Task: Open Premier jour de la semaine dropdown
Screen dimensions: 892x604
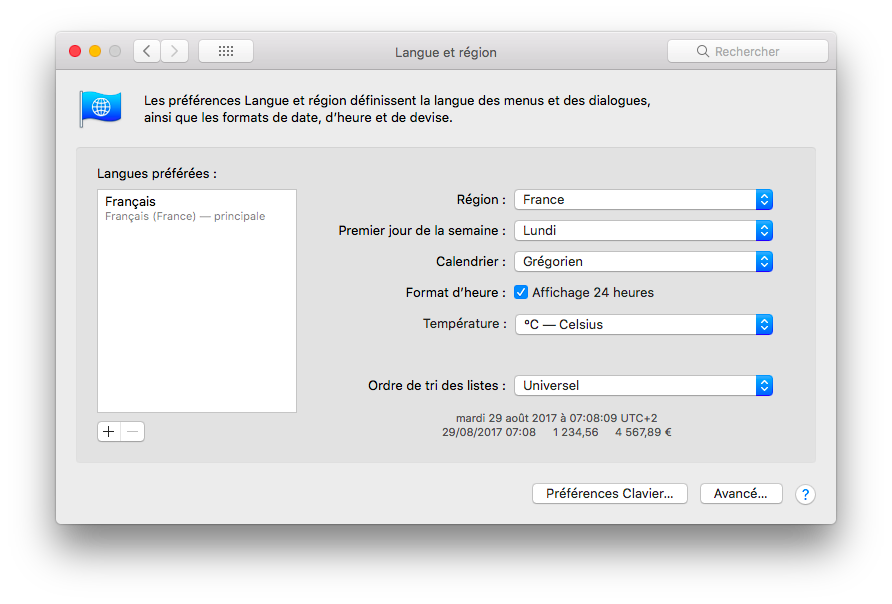Action: click(643, 230)
